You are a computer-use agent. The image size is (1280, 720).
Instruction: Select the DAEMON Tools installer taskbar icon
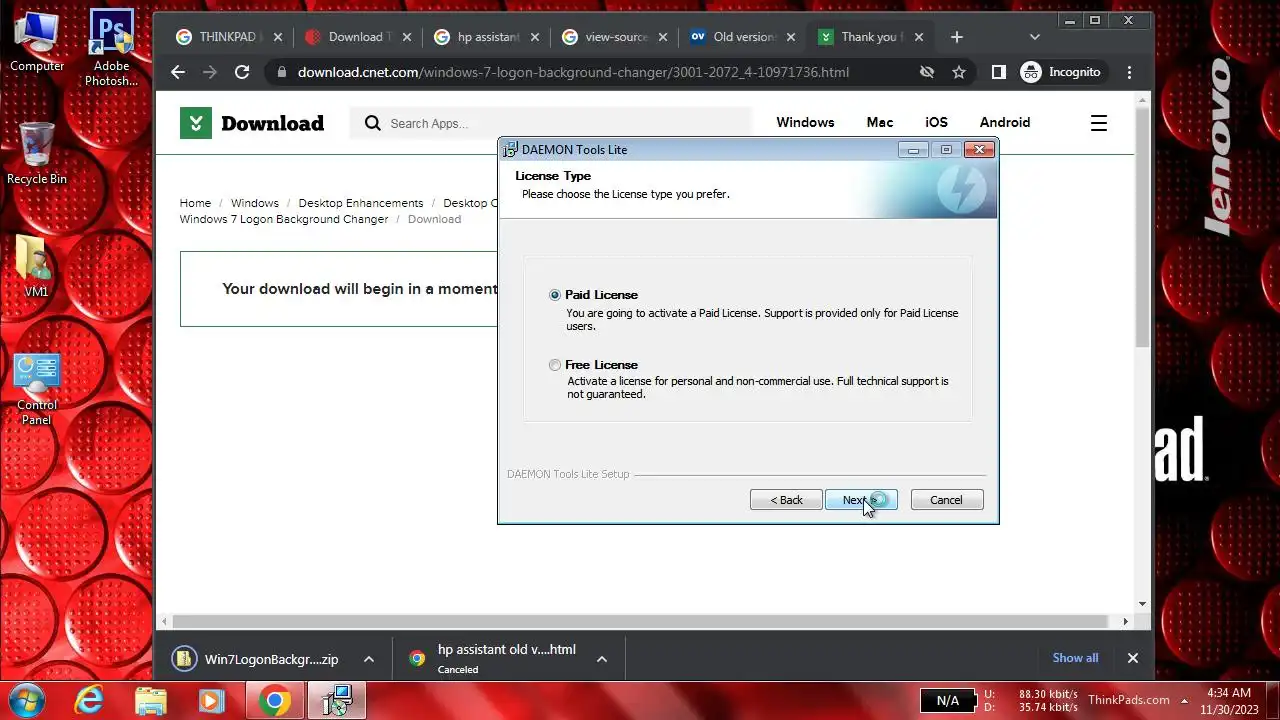pyautogui.click(x=336, y=700)
